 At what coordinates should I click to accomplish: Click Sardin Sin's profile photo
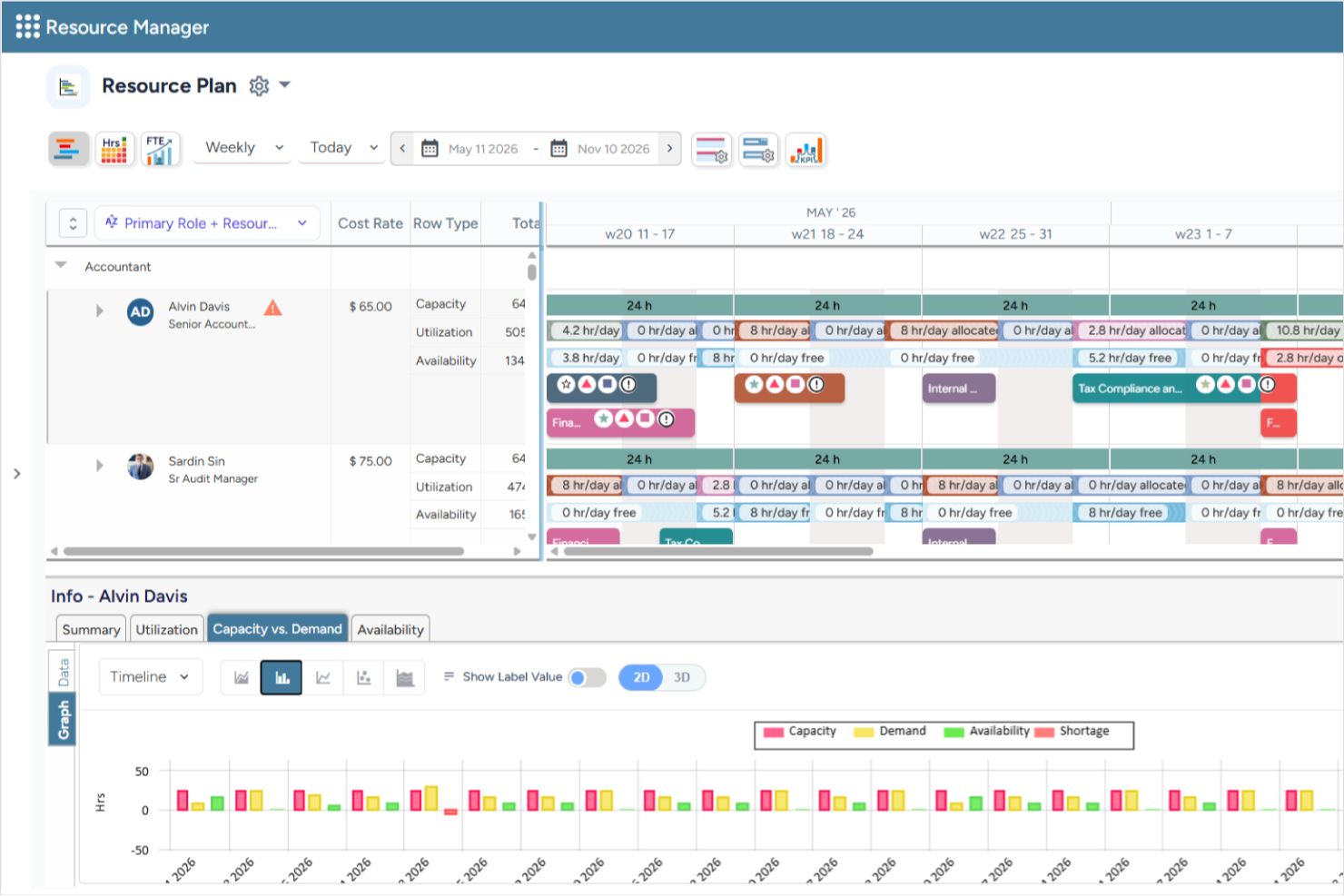pos(141,467)
